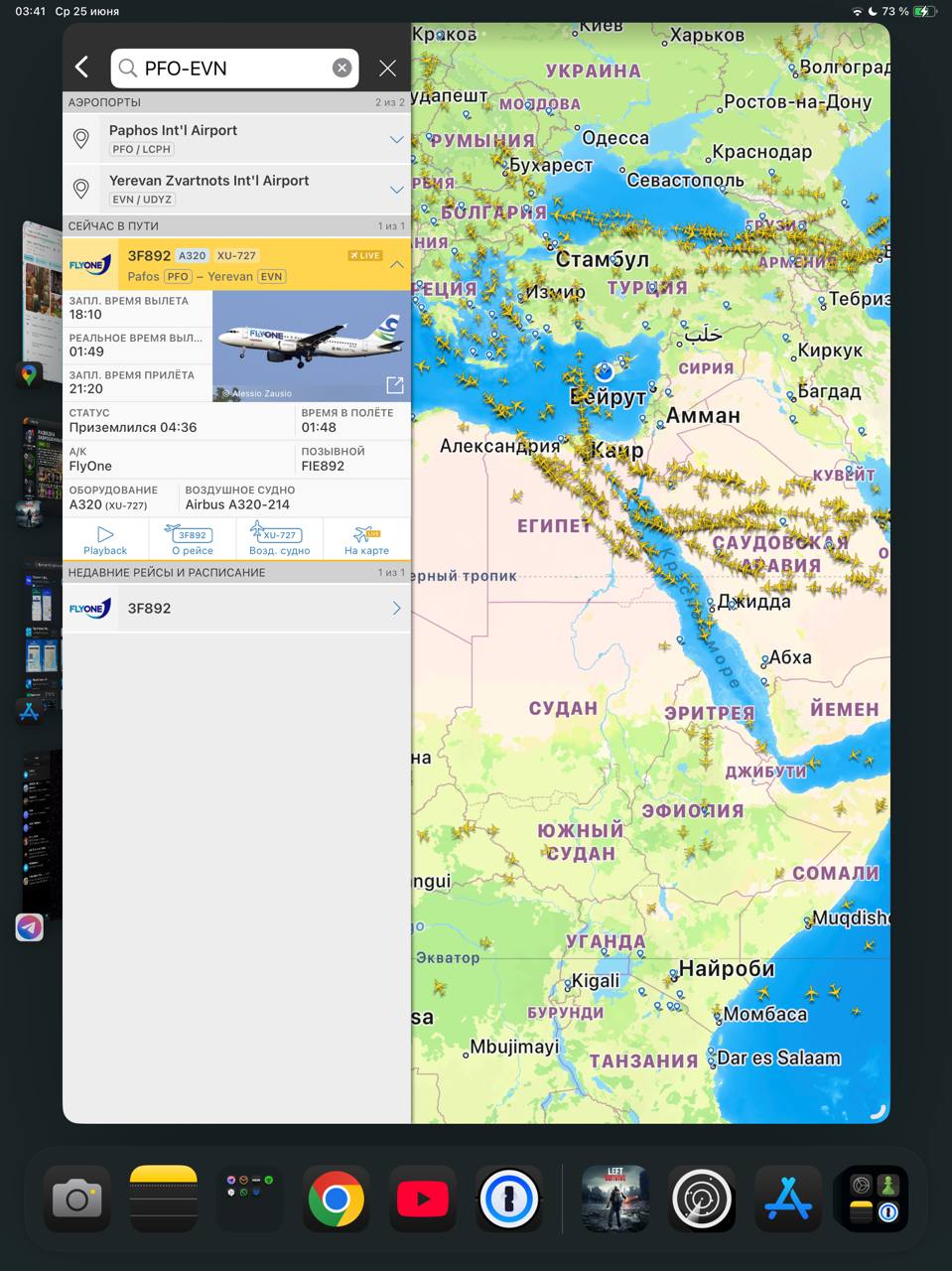952x1271 pixels.
Task: Tap FlyOne logo in live flight card
Action: (90, 265)
